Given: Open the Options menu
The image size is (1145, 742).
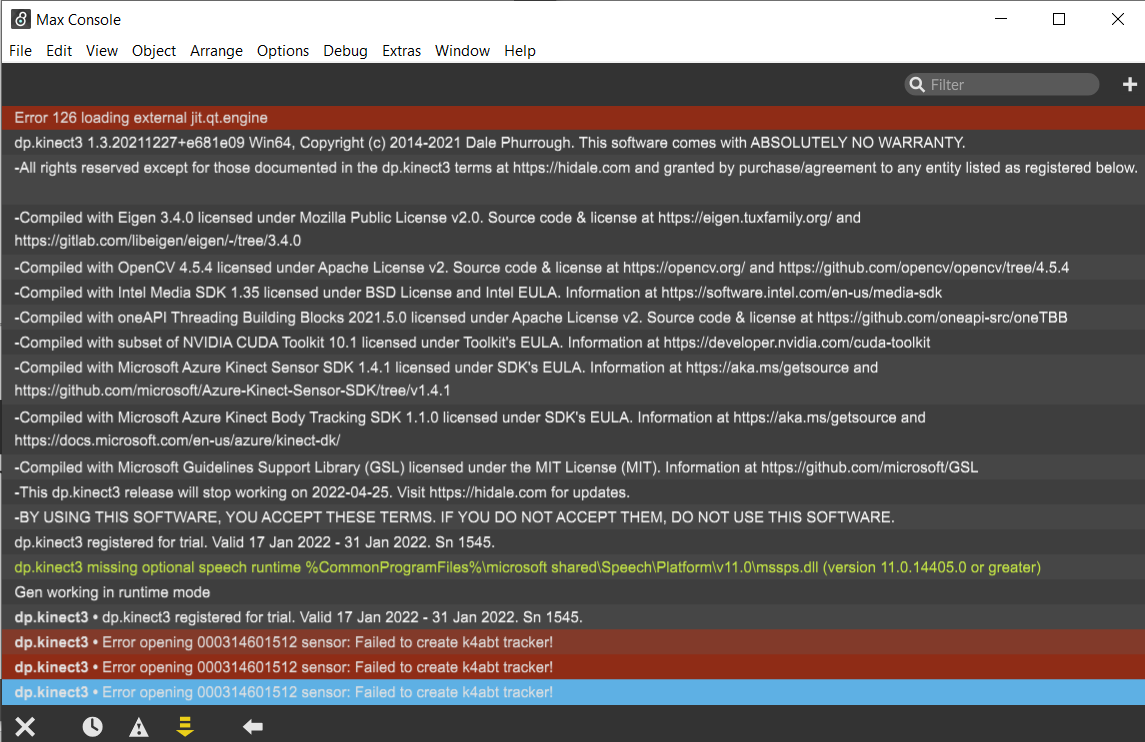Looking at the screenshot, I should 283,51.
